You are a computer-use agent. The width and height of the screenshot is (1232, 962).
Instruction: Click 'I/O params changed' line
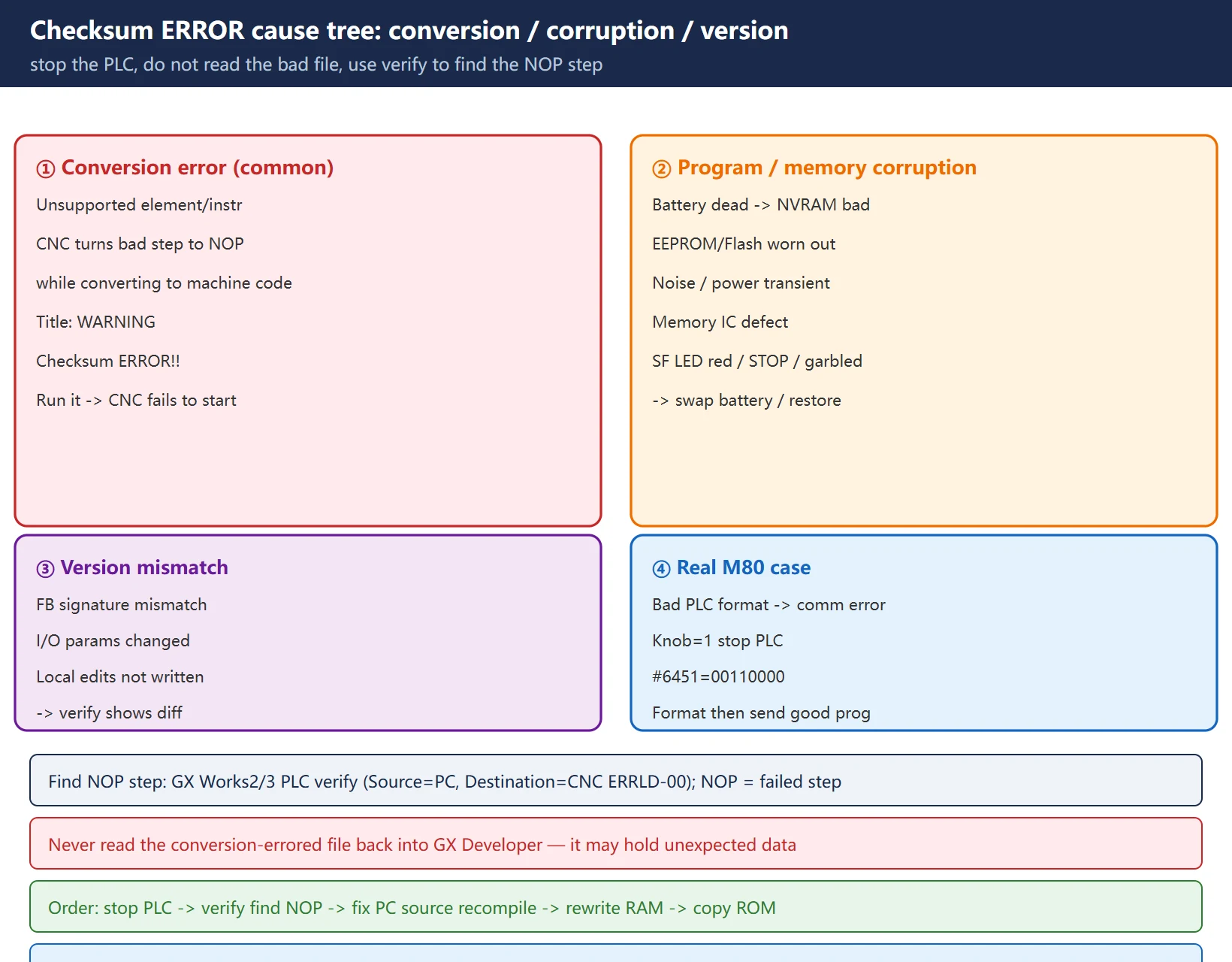(113, 641)
